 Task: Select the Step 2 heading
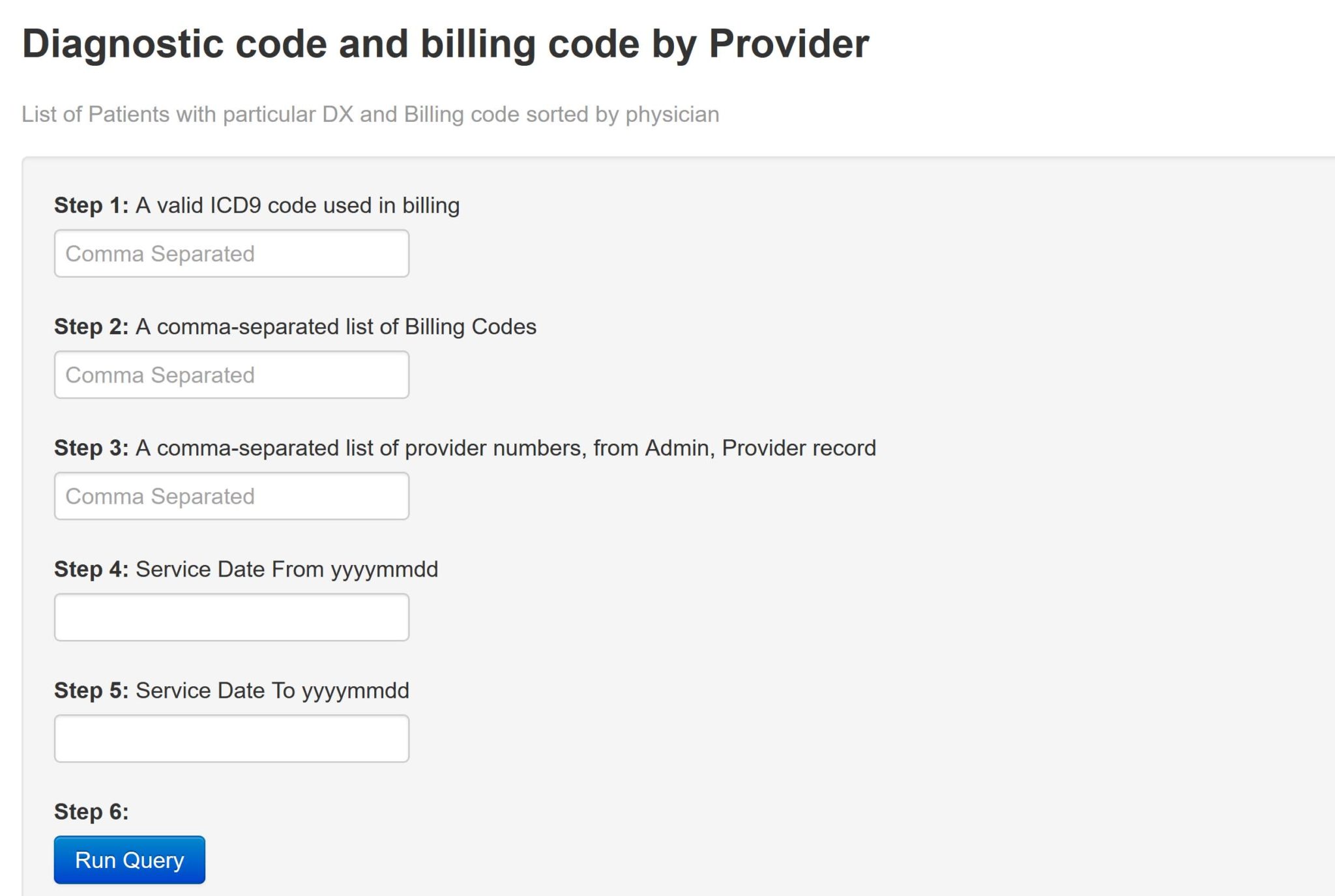click(x=295, y=327)
